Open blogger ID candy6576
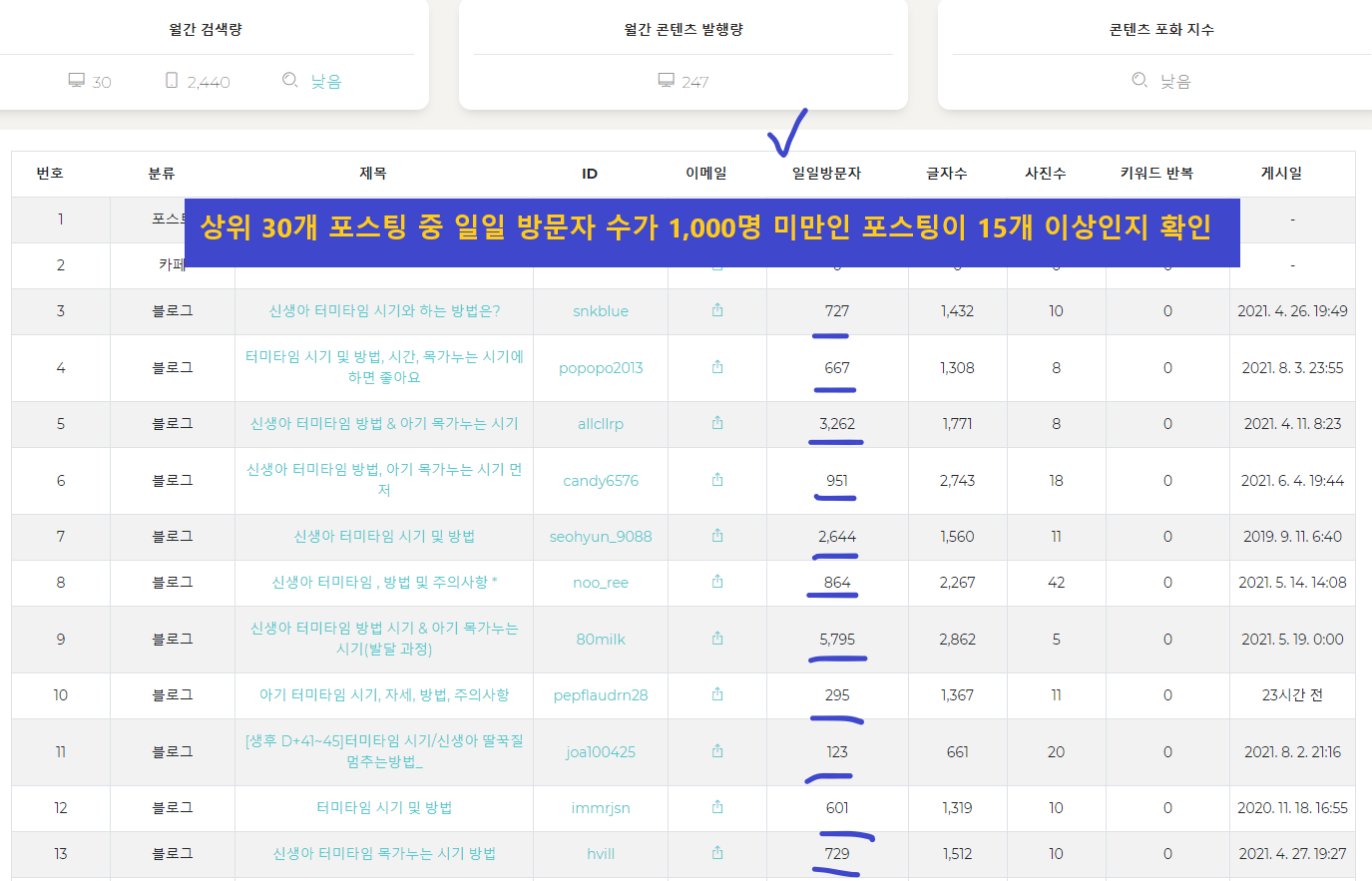Screen dimensions: 1372x881 [601, 481]
